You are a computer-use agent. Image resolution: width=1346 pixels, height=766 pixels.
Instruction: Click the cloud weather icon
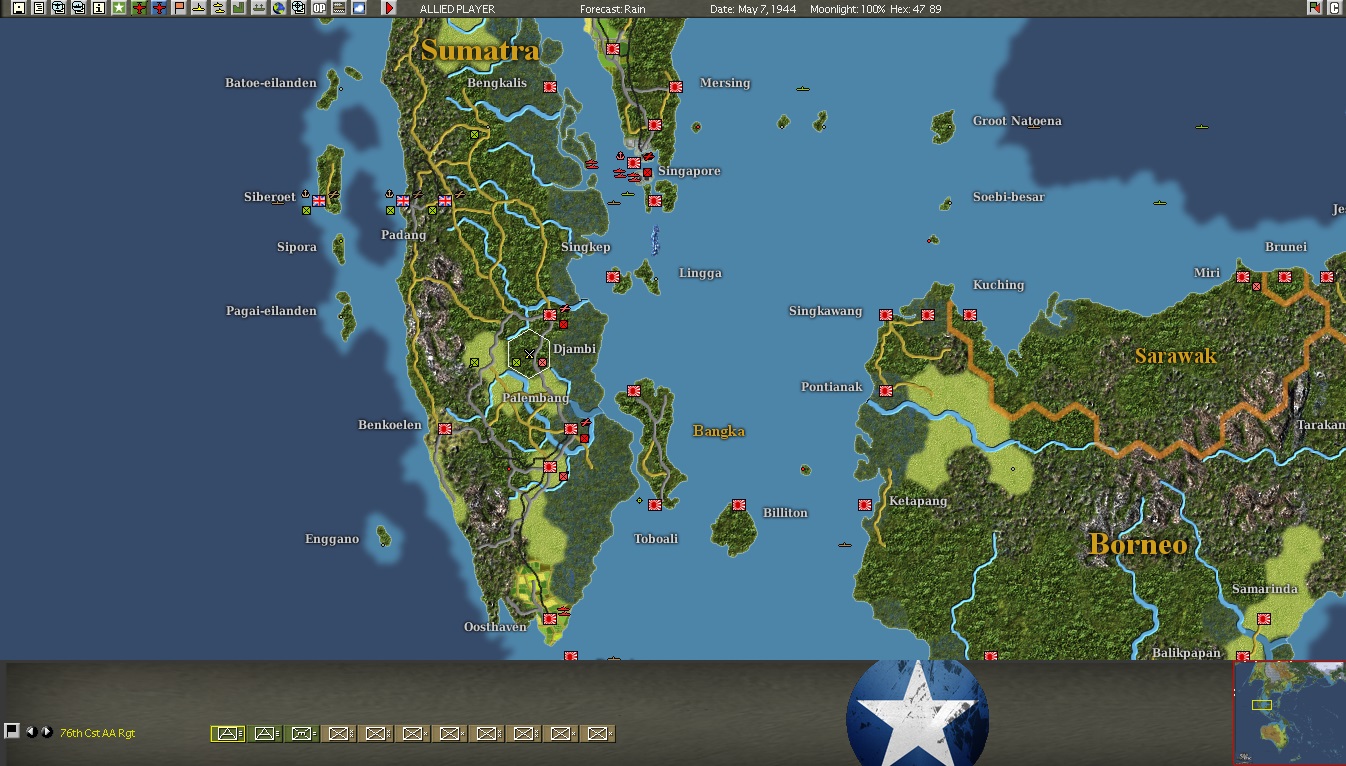pyautogui.click(x=359, y=8)
